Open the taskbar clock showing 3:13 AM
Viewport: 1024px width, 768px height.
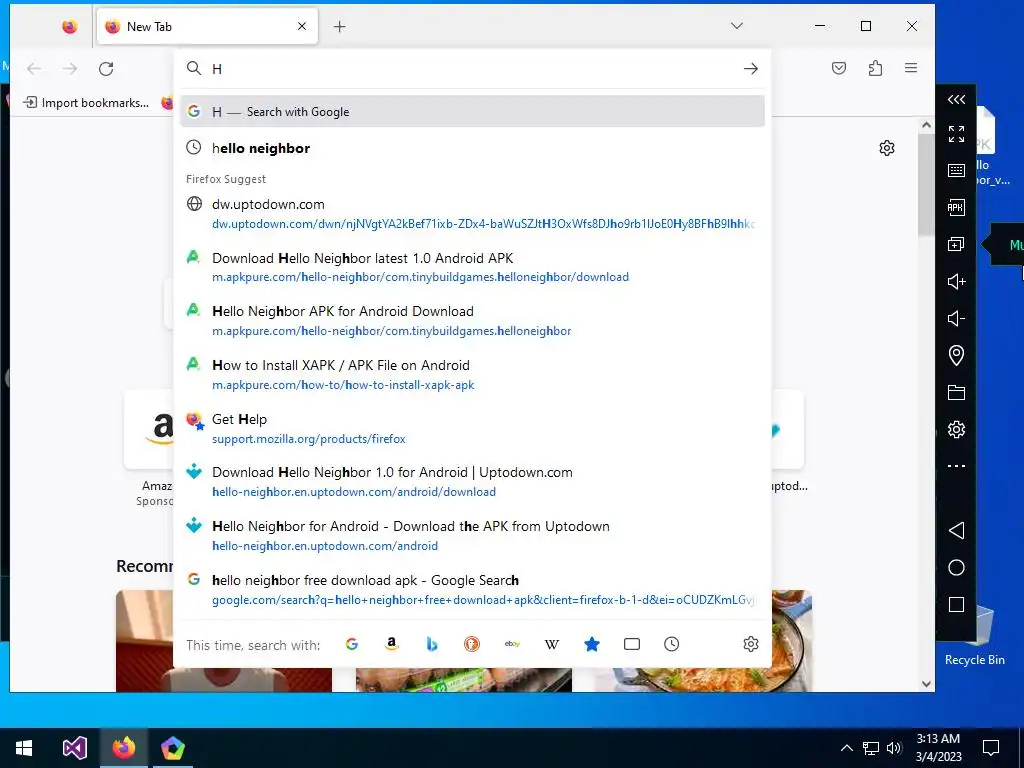(x=938, y=748)
